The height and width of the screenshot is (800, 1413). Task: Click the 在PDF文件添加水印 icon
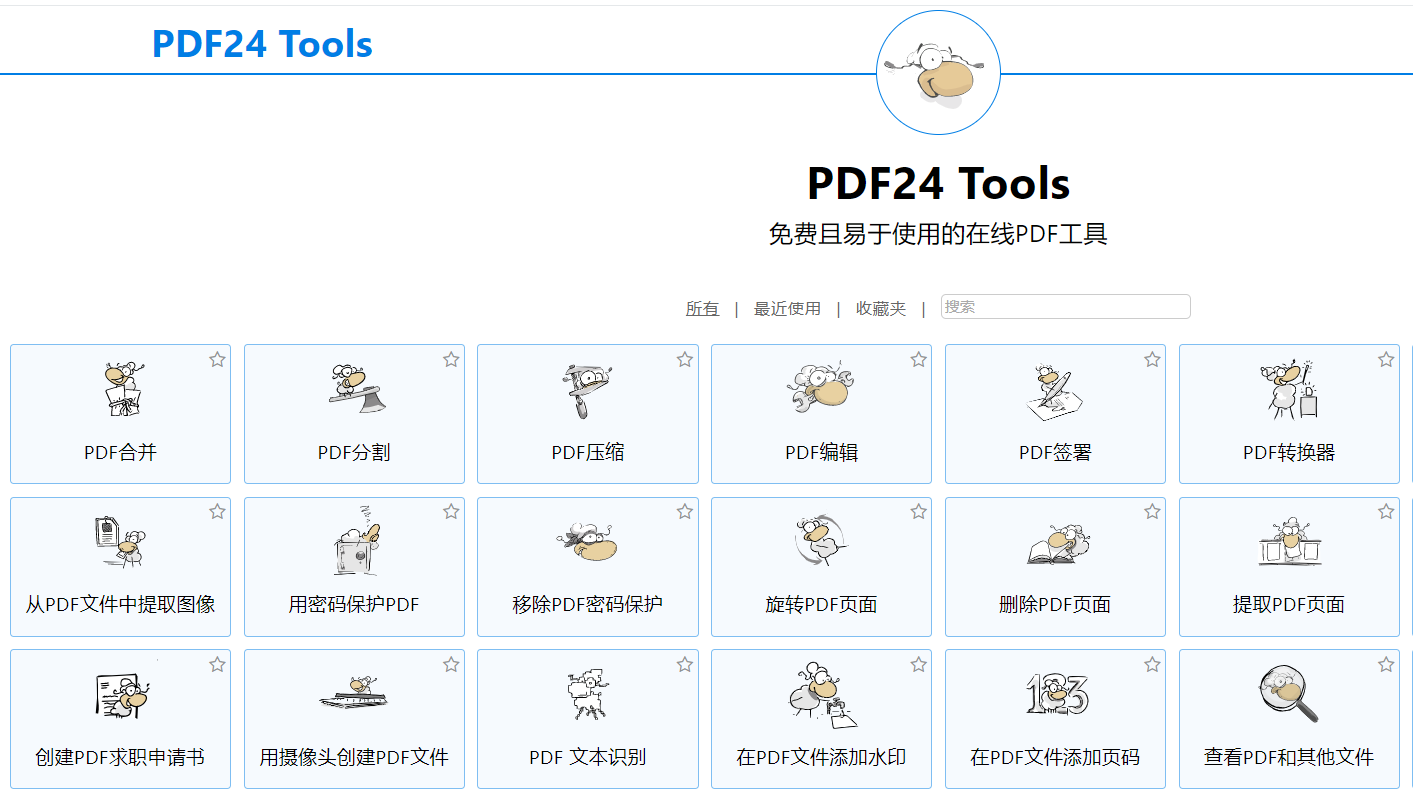[822, 695]
